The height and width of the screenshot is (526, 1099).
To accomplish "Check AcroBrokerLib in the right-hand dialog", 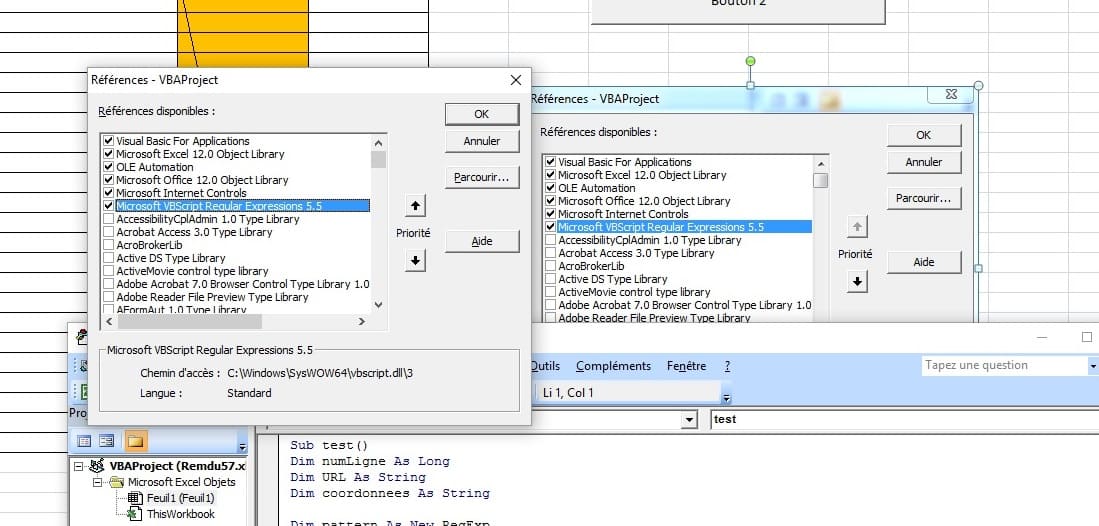I will (x=550, y=266).
